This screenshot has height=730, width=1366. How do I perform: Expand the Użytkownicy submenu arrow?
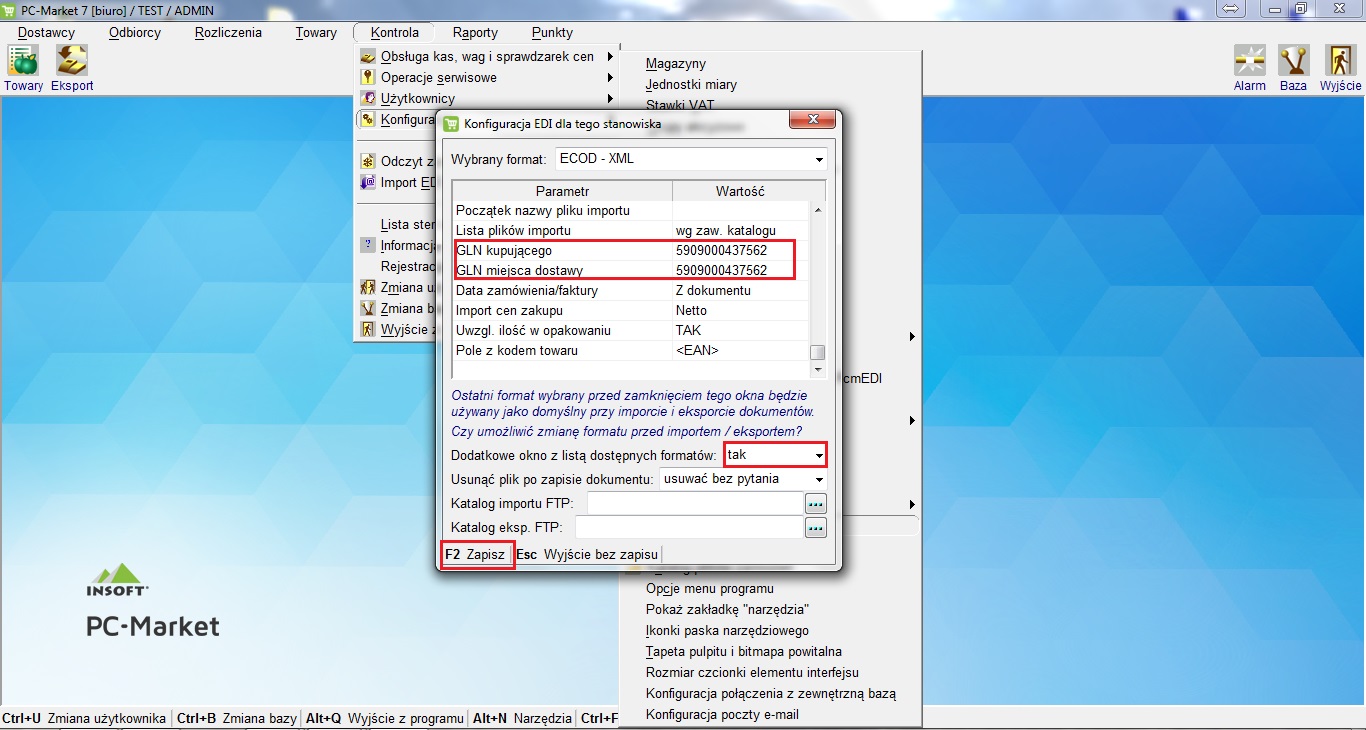[610, 99]
